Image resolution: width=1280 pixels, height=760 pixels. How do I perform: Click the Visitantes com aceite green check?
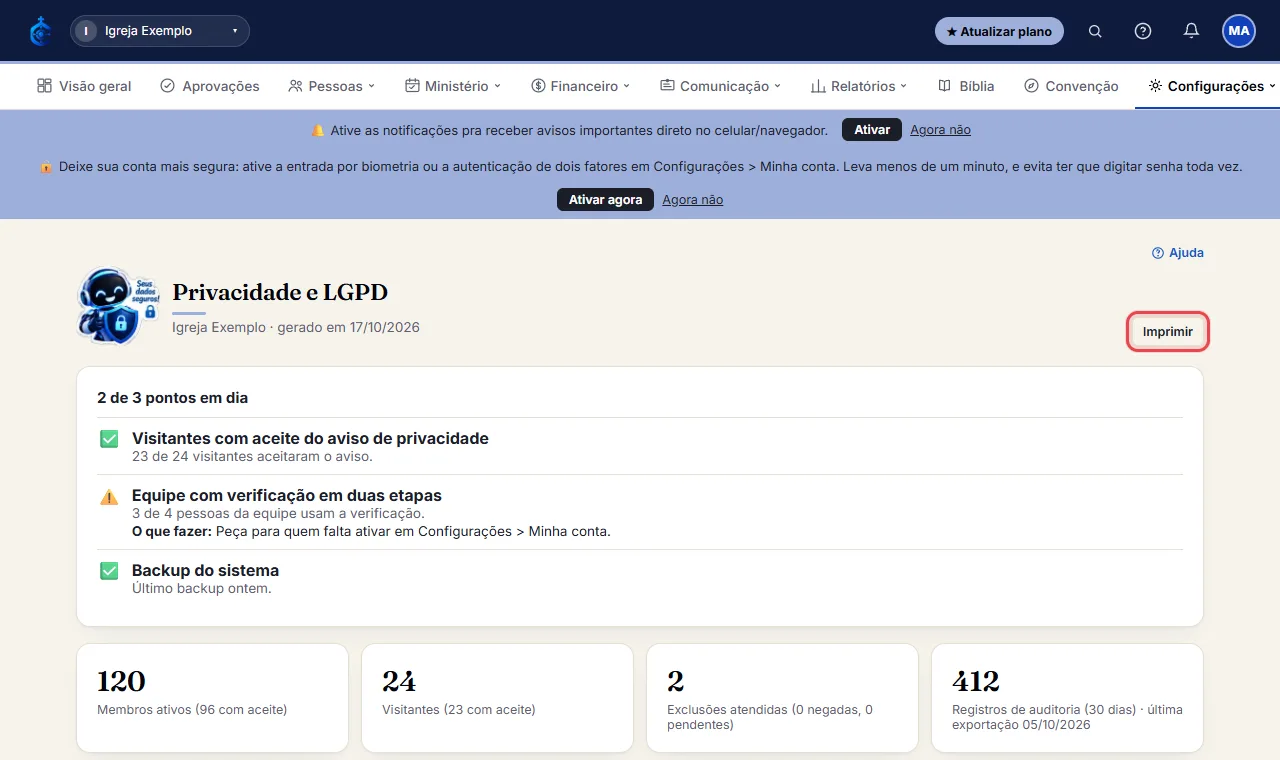click(109, 439)
